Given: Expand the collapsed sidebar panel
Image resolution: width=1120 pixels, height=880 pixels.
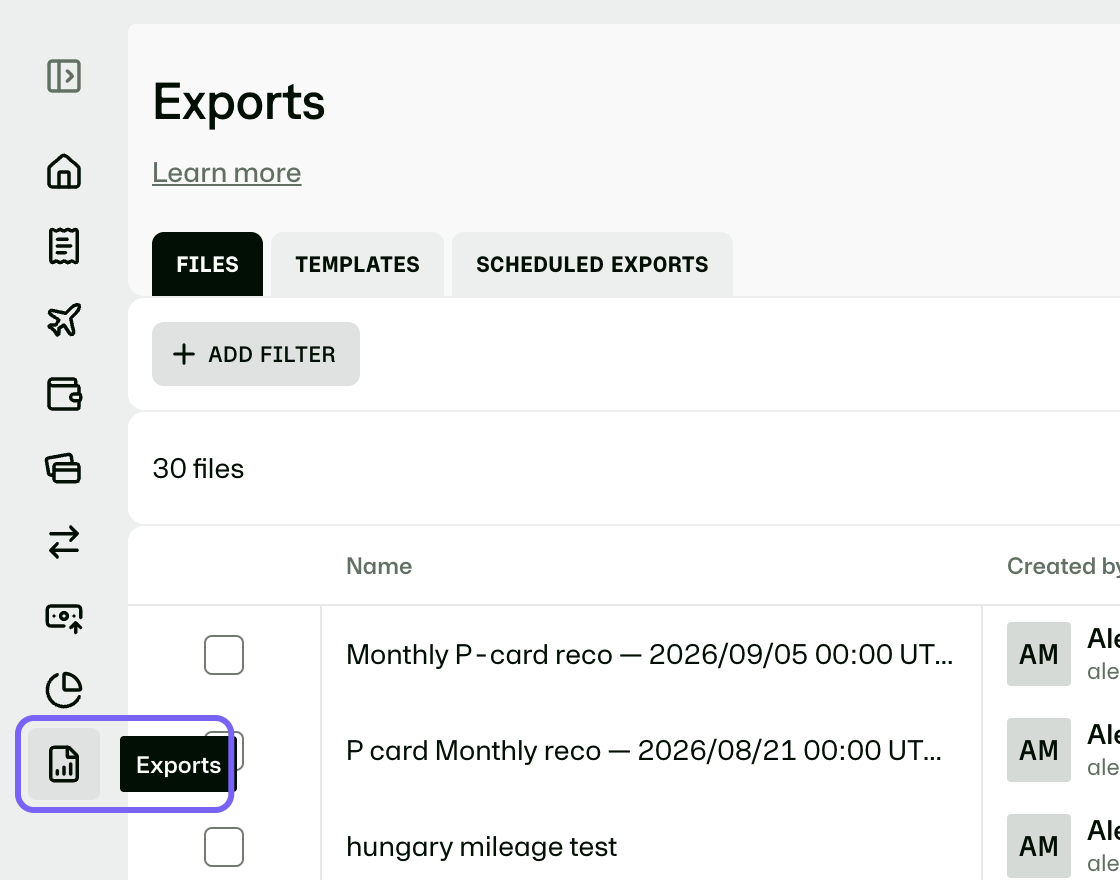Looking at the screenshot, I should point(64,76).
